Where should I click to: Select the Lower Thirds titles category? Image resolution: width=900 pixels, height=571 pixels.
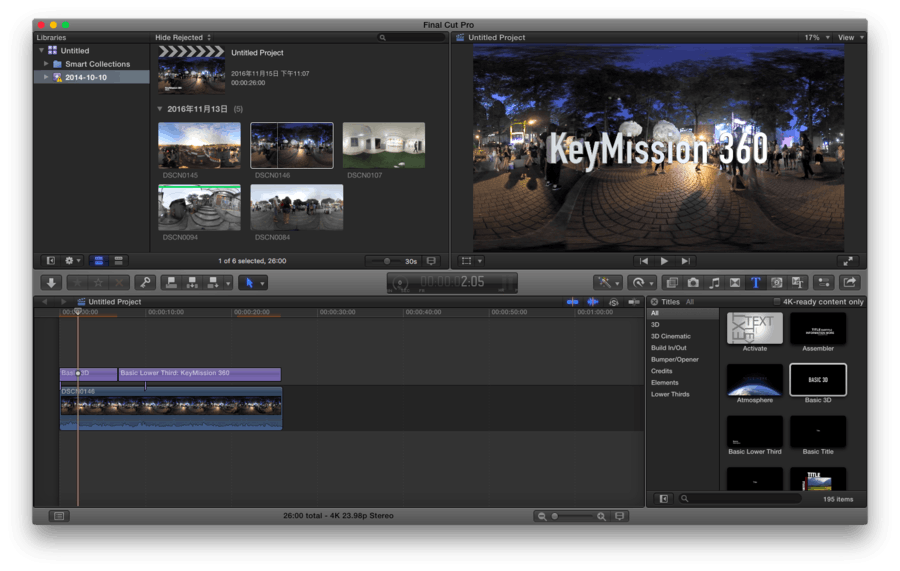670,394
